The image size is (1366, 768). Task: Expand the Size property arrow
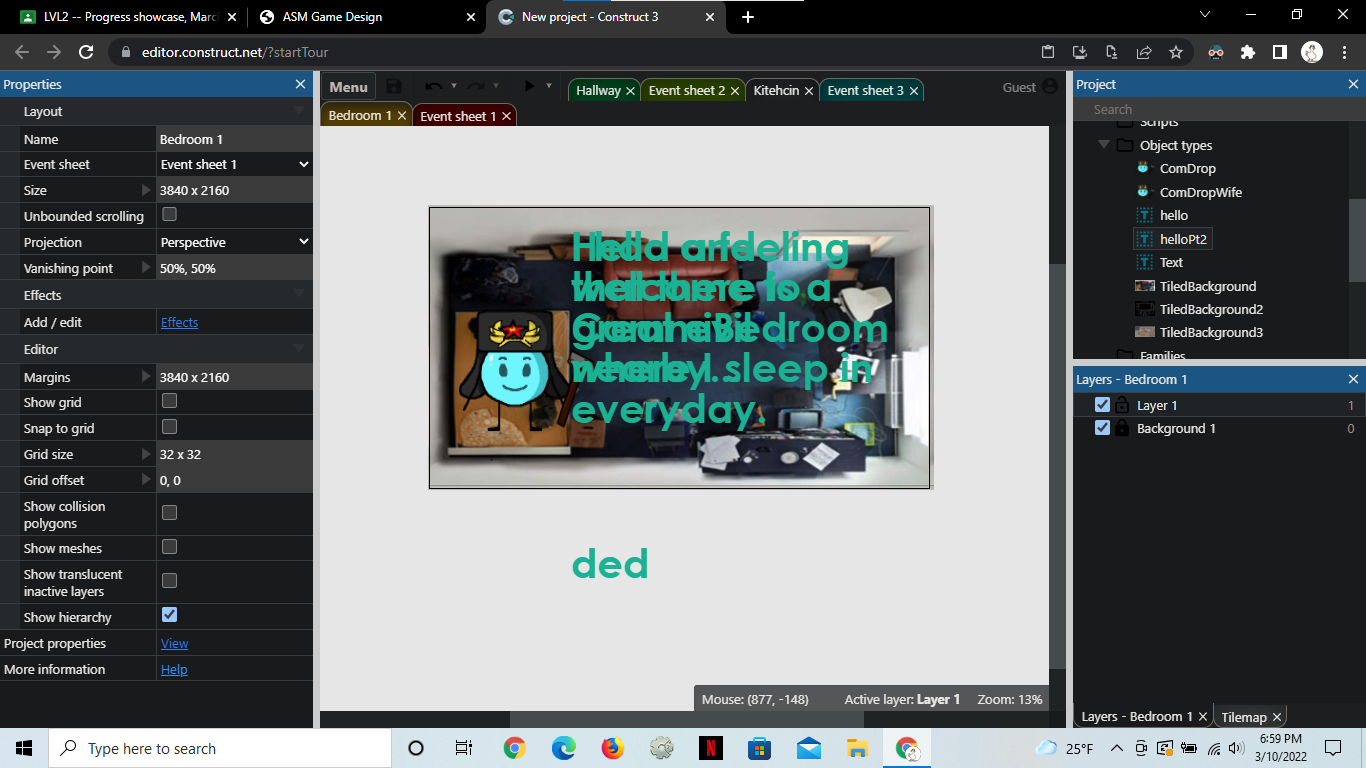pos(147,190)
